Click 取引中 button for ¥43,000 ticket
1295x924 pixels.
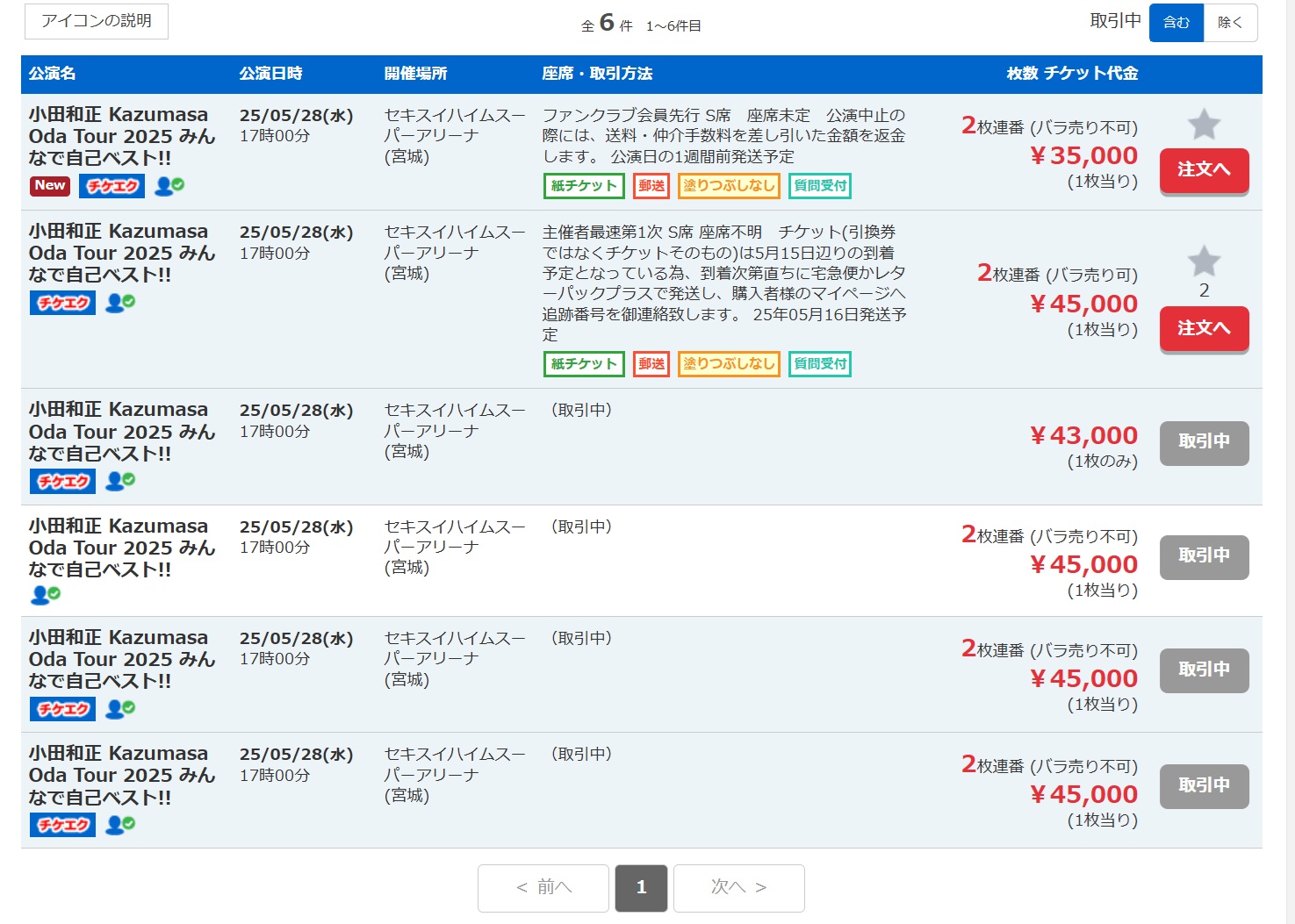1204,441
